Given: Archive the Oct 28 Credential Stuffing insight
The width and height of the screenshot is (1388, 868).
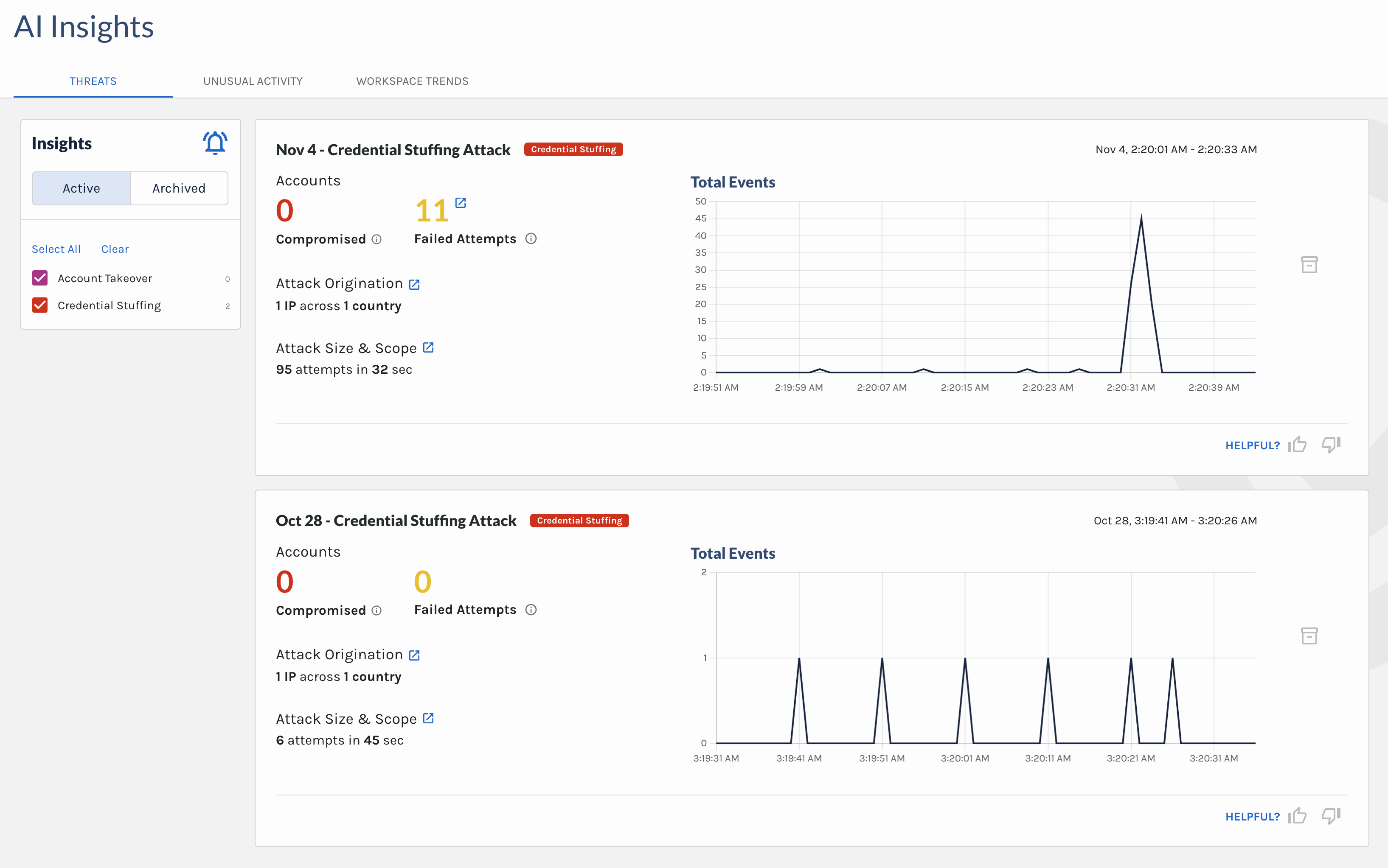Looking at the screenshot, I should click(x=1309, y=636).
